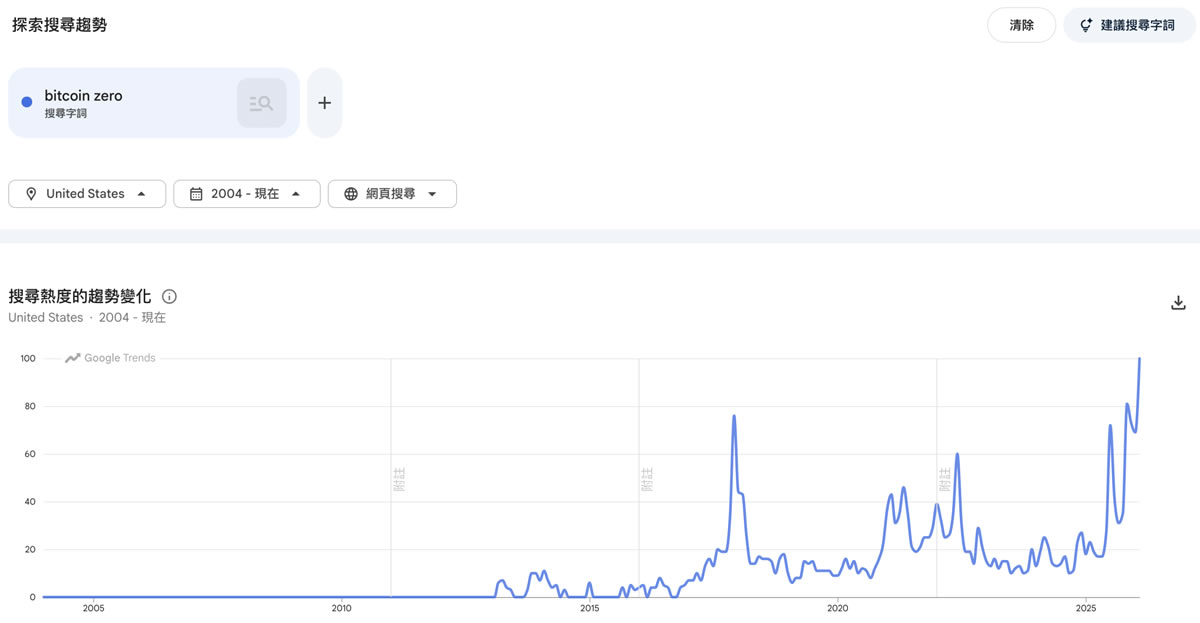Click the blue dot next to bitcoin zero

pos(27,102)
